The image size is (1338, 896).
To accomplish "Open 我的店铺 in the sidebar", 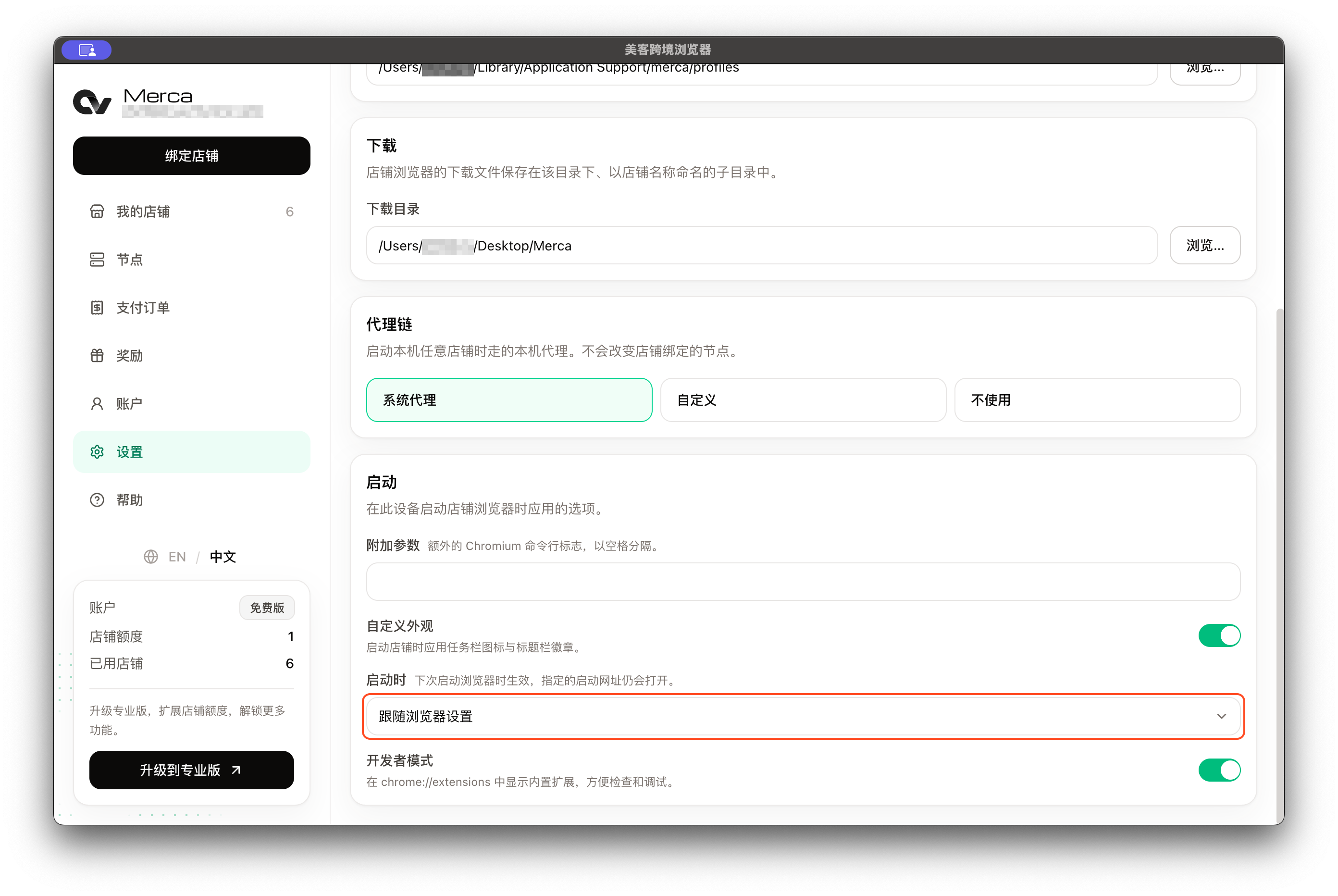I will (191, 212).
